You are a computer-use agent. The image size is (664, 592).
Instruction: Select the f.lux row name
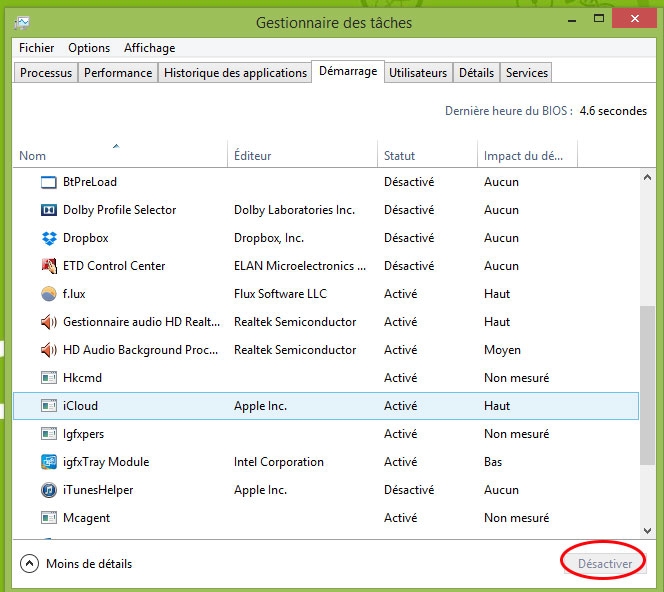click(74, 294)
